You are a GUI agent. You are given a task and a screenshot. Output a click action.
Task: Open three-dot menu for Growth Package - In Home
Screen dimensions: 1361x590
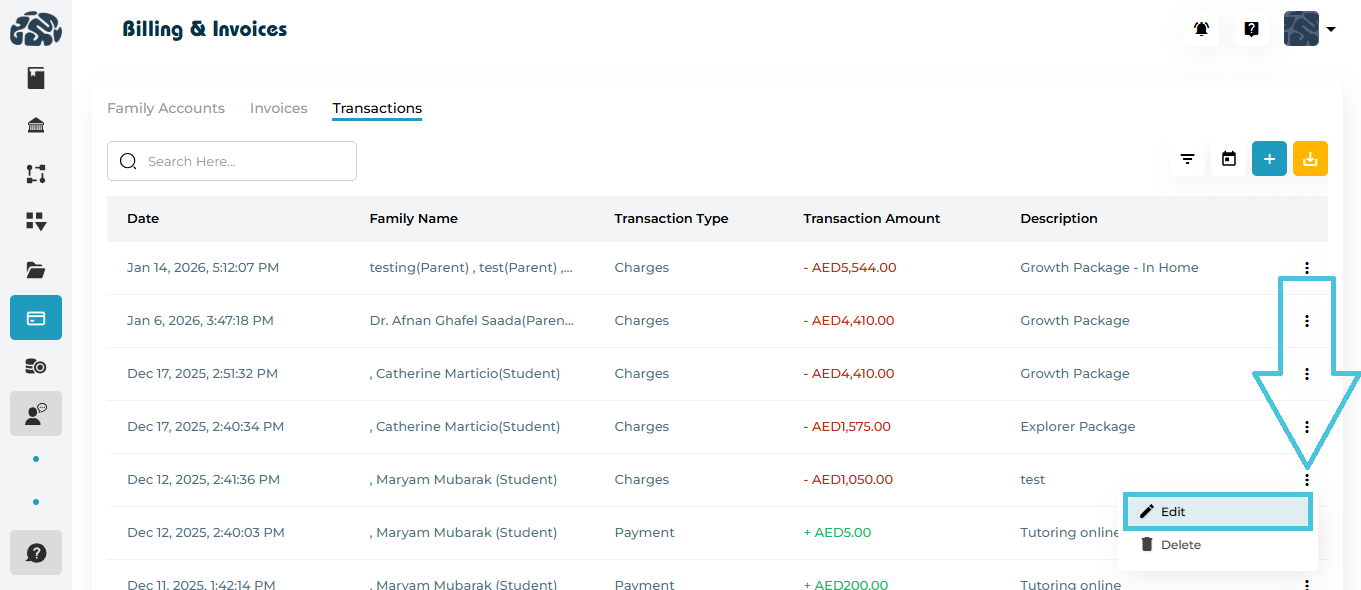[1306, 268]
